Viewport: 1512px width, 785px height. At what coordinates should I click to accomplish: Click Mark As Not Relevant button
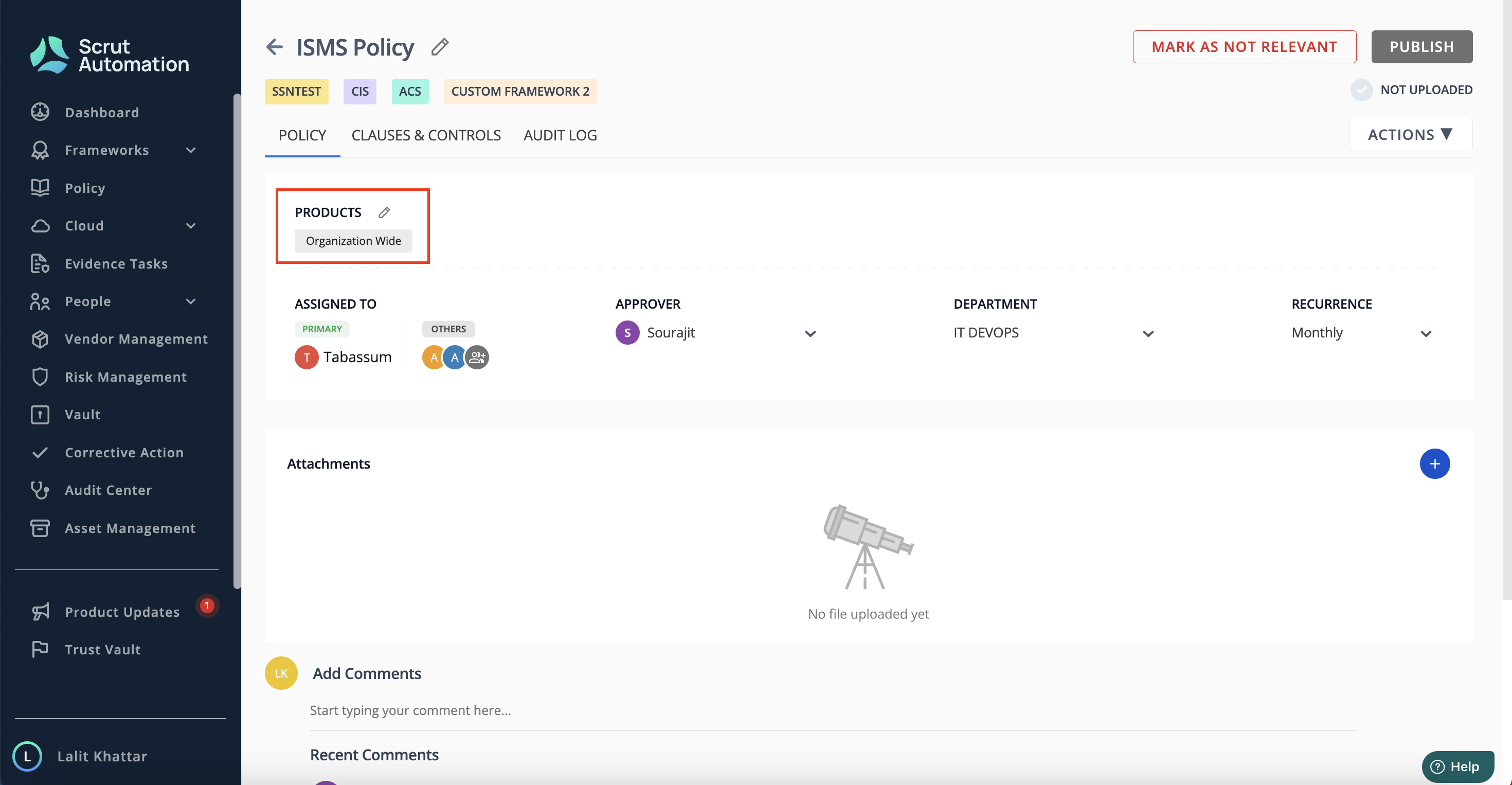coord(1244,46)
